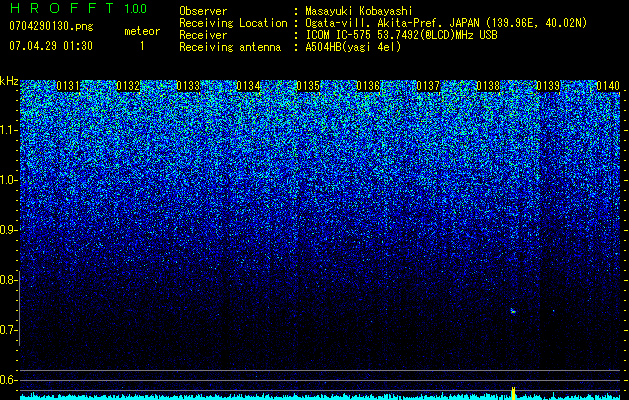The image size is (629, 400).
Task: Click the 0132 time marker
Action: pyautogui.click(x=128, y=86)
